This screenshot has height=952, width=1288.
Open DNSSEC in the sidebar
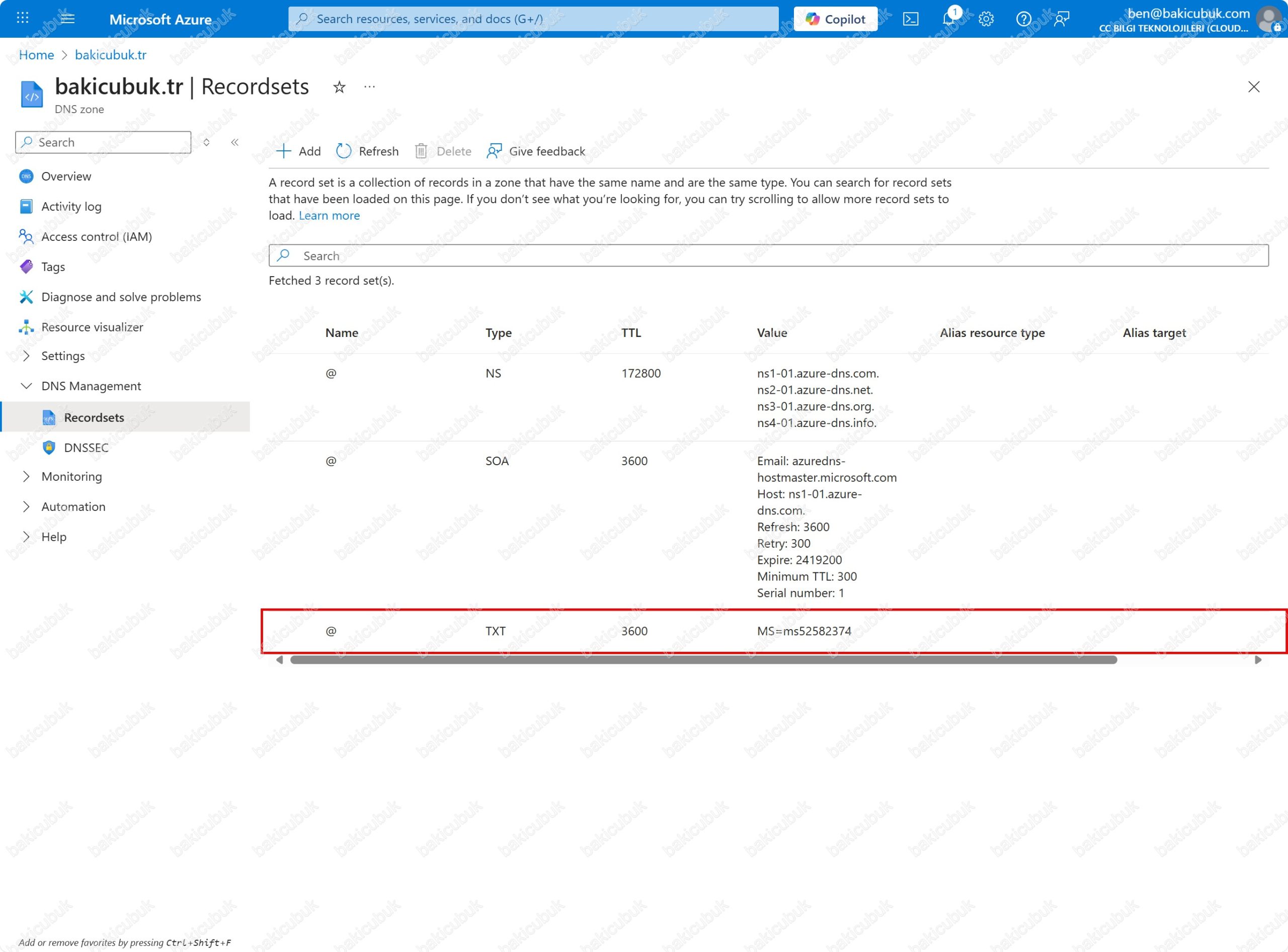(86, 448)
